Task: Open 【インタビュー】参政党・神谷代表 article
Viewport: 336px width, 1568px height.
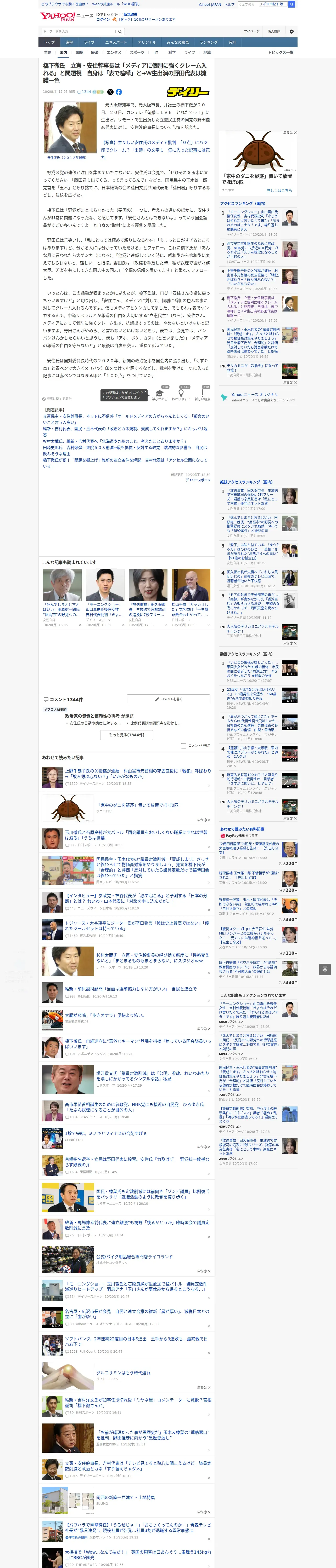Action: point(136,898)
